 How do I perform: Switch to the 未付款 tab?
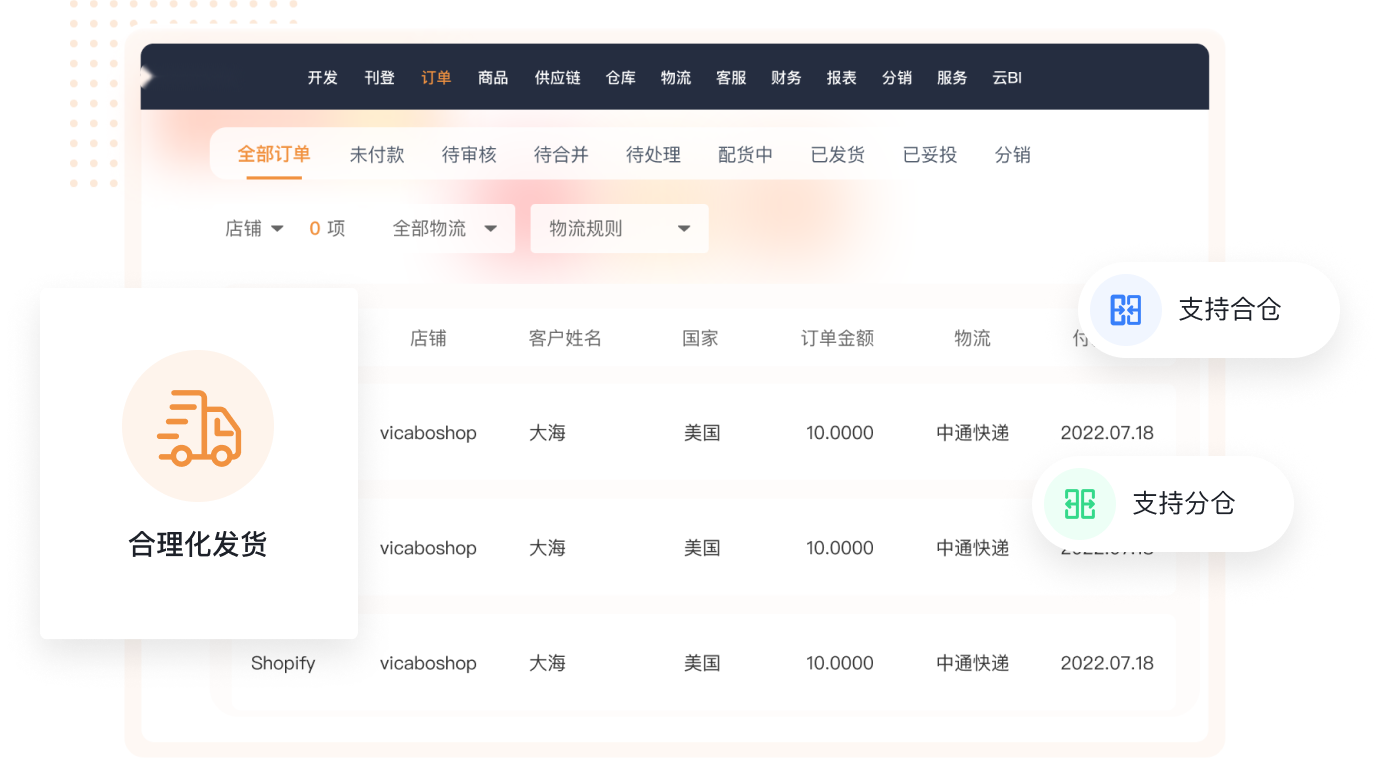377,155
